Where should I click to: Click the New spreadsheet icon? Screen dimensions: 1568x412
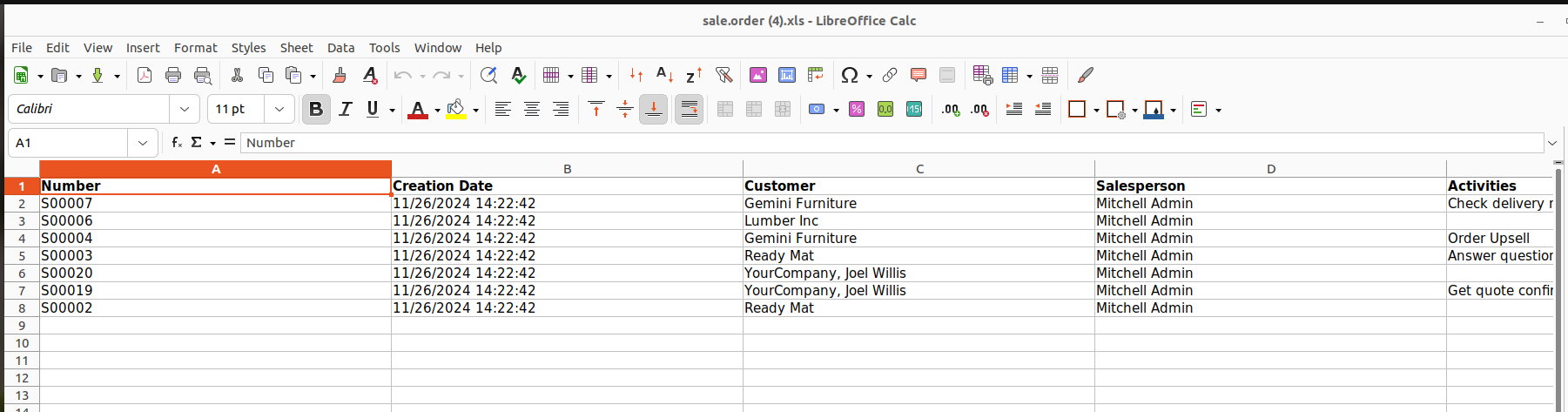21,76
